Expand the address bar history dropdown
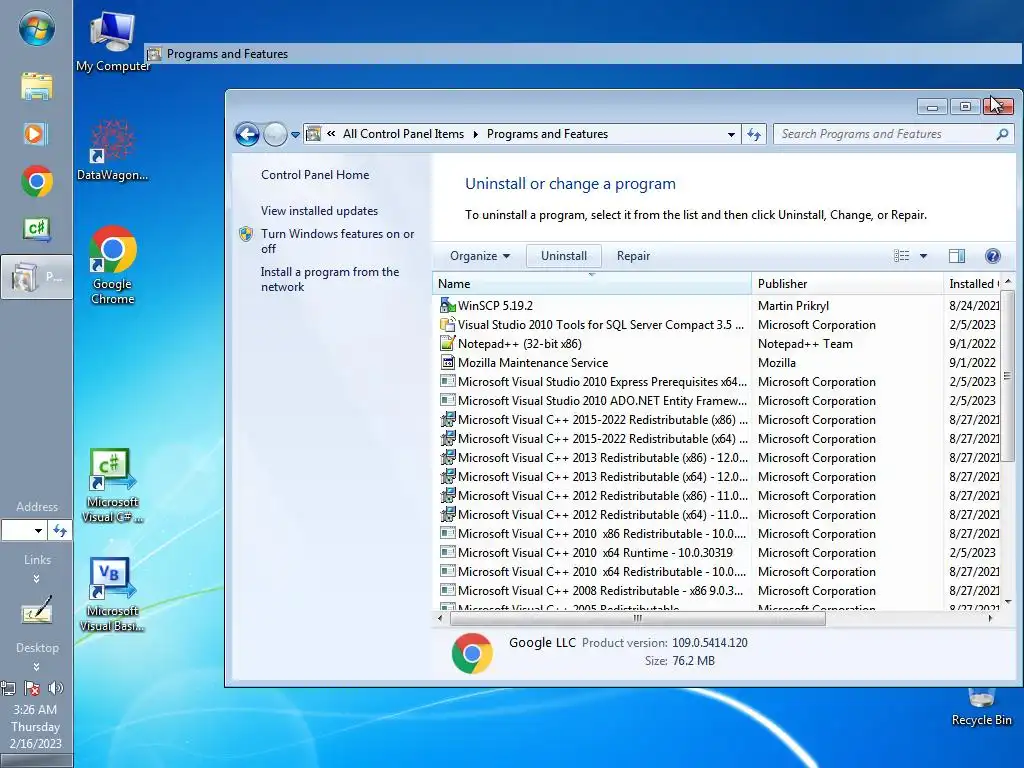 pyautogui.click(x=731, y=135)
